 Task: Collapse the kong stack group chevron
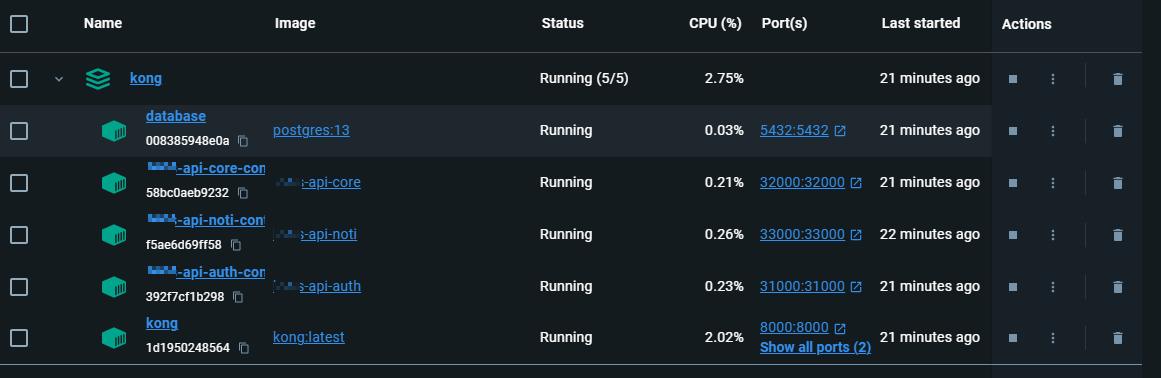[59, 78]
